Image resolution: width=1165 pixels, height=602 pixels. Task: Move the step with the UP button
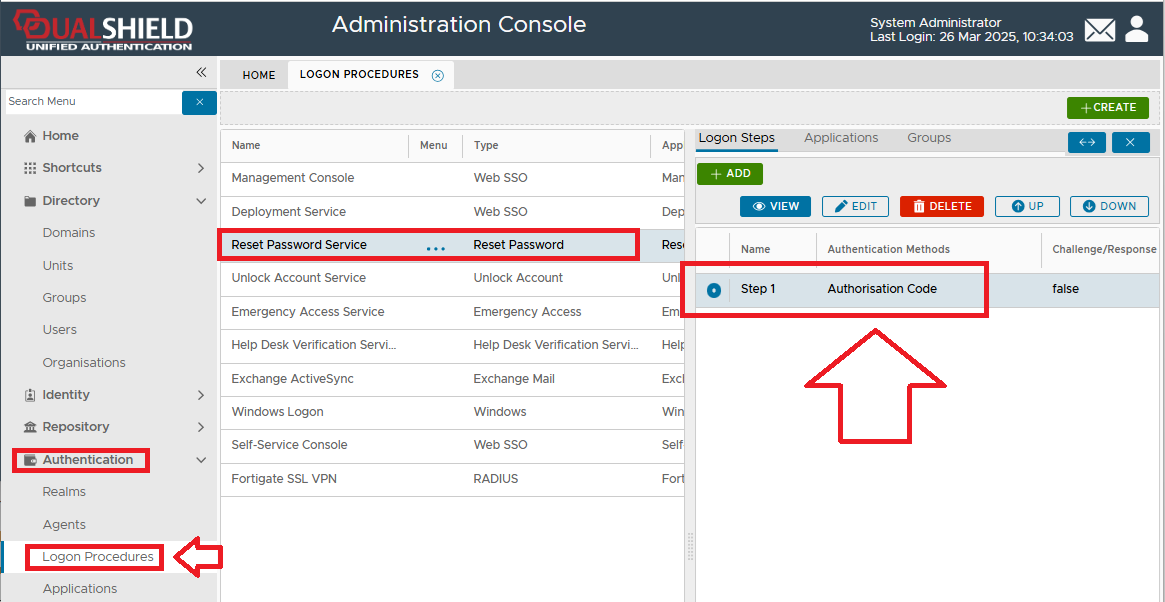1027,206
